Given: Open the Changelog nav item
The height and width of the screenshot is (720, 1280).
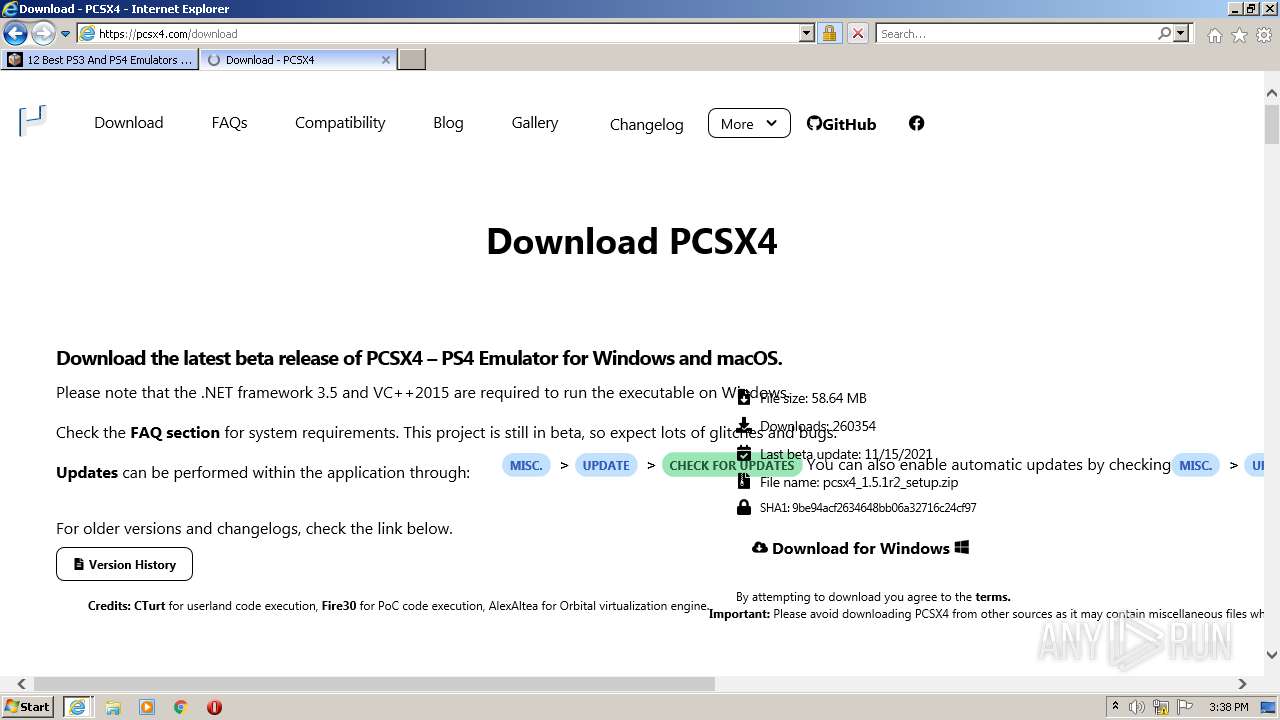Looking at the screenshot, I should point(647,124).
